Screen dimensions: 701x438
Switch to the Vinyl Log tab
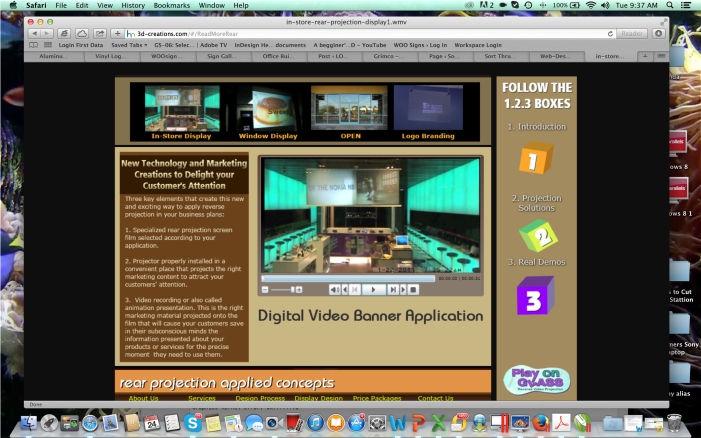click(111, 56)
